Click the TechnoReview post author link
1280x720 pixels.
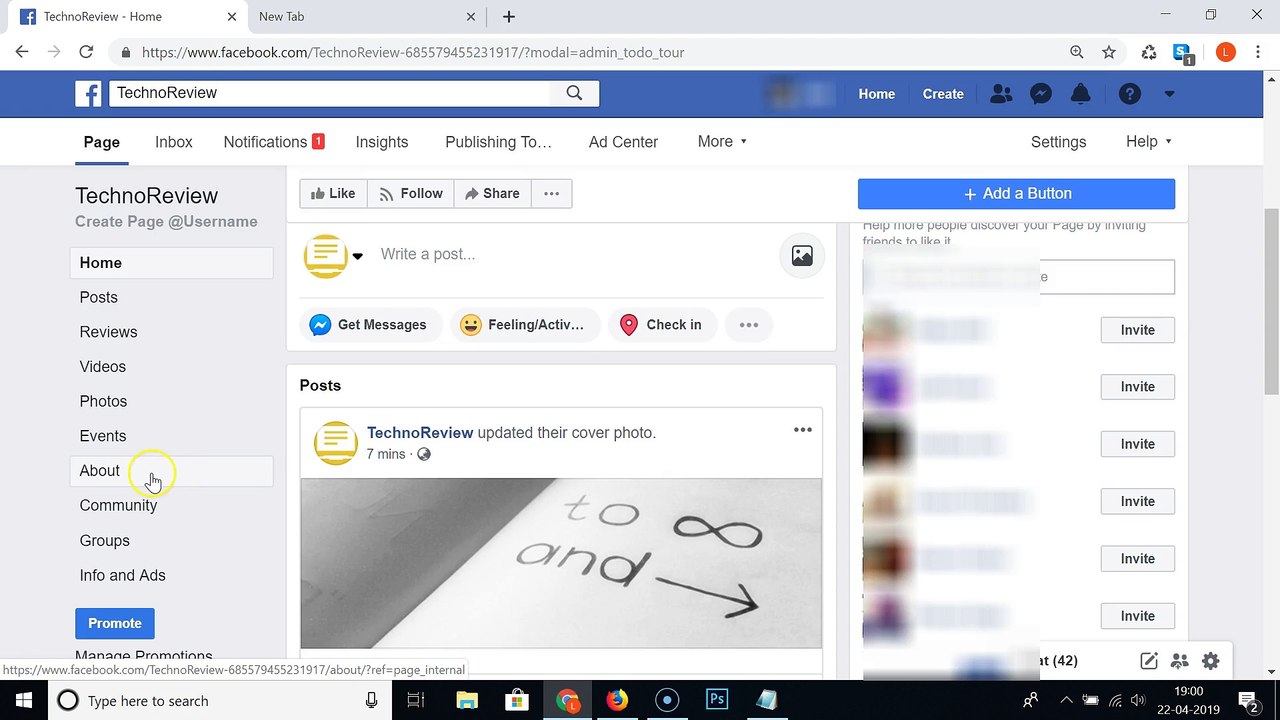tap(420, 433)
